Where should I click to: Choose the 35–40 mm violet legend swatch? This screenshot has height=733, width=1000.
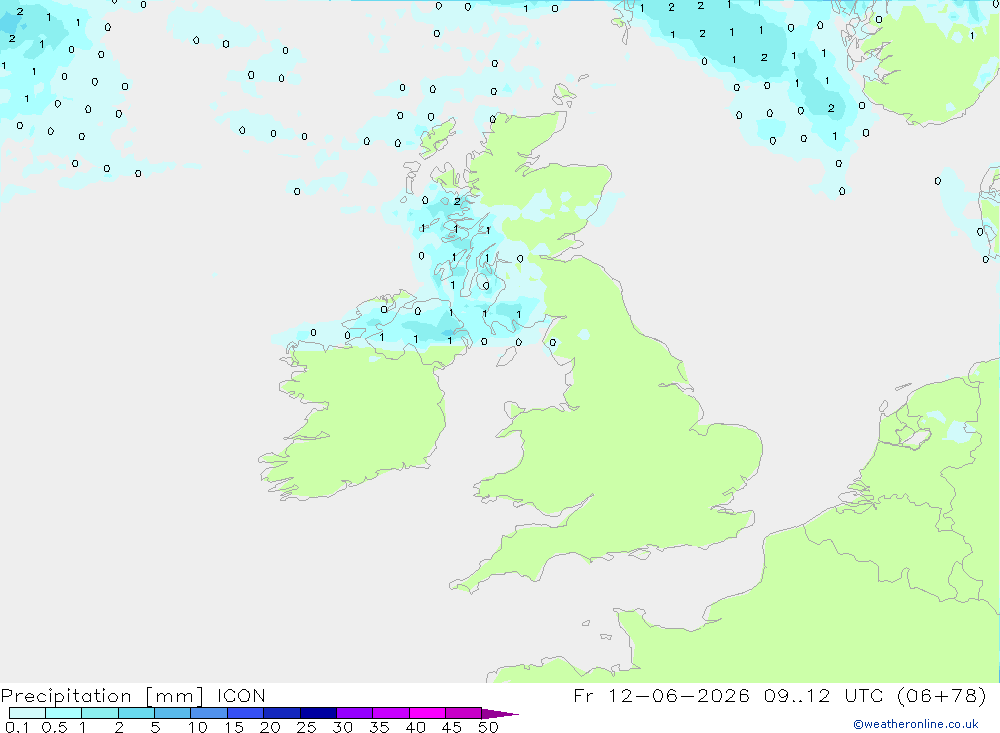390,713
